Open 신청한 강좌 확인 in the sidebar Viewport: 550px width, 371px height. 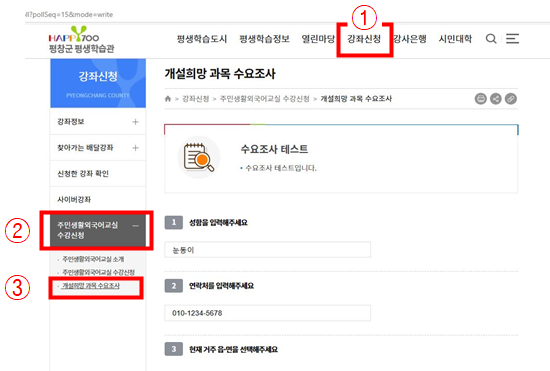pos(98,174)
